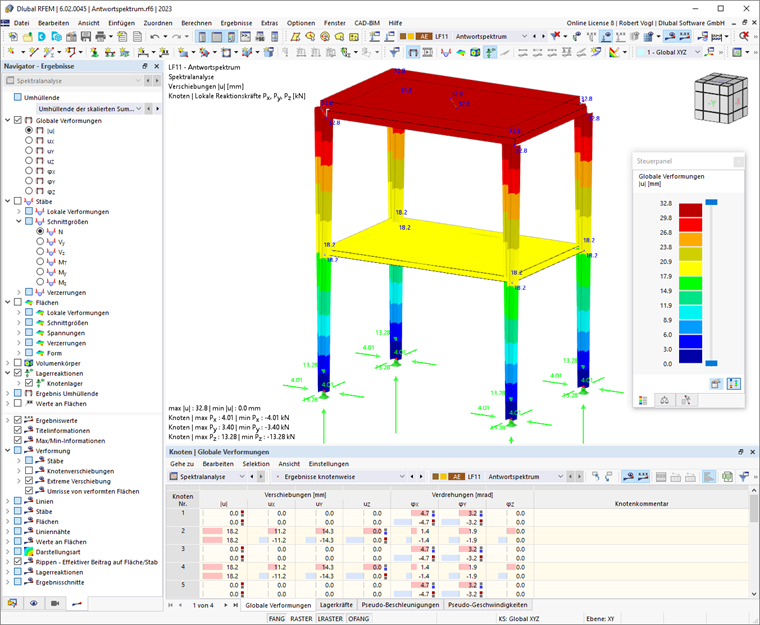Click the new node star icon
Image resolution: width=760 pixels, height=625 pixels.
click(11, 52)
